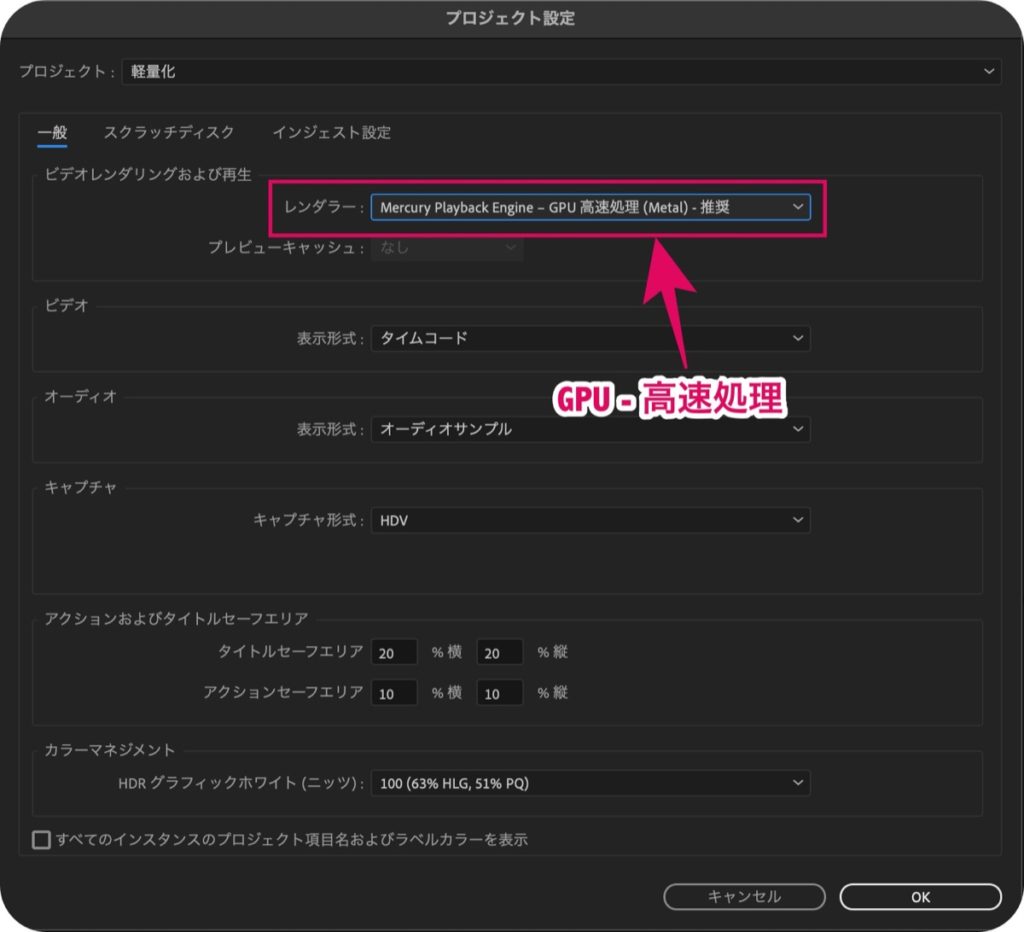Screen dimensions: 1024x932
Task: Open the ビデオ 表示形式 タイムコード dropdown
Action: [x=590, y=338]
